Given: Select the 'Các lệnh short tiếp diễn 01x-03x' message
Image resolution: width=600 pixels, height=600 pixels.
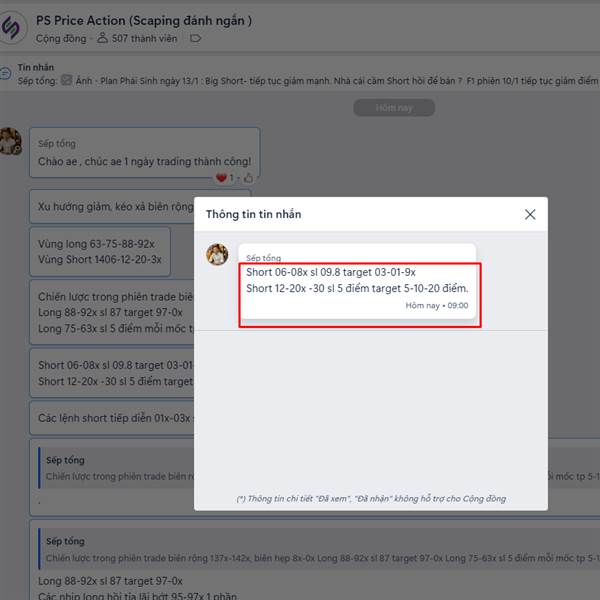Looking at the screenshot, I should point(112,418).
